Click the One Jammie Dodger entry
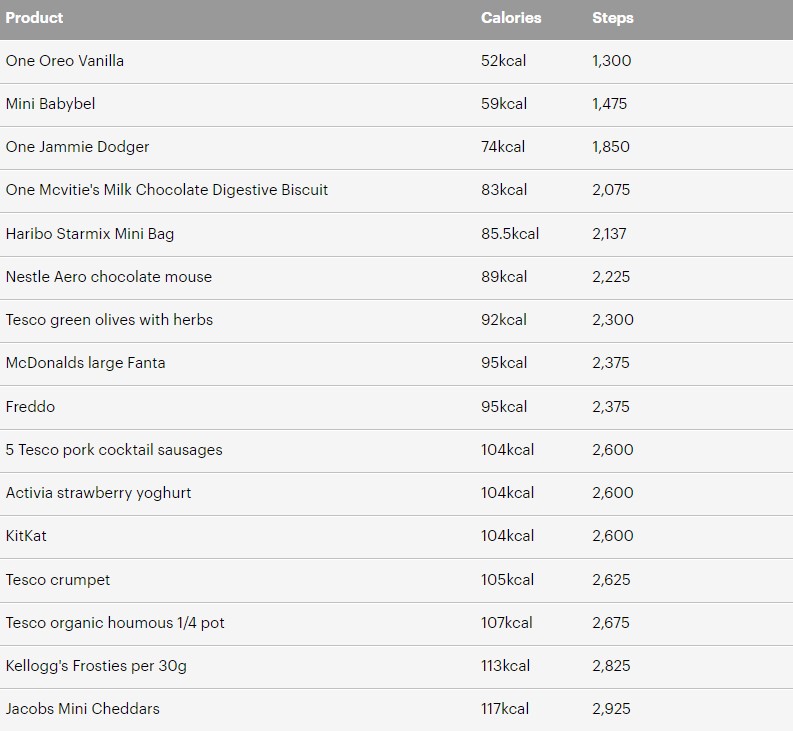The height and width of the screenshot is (731, 793). (77, 147)
